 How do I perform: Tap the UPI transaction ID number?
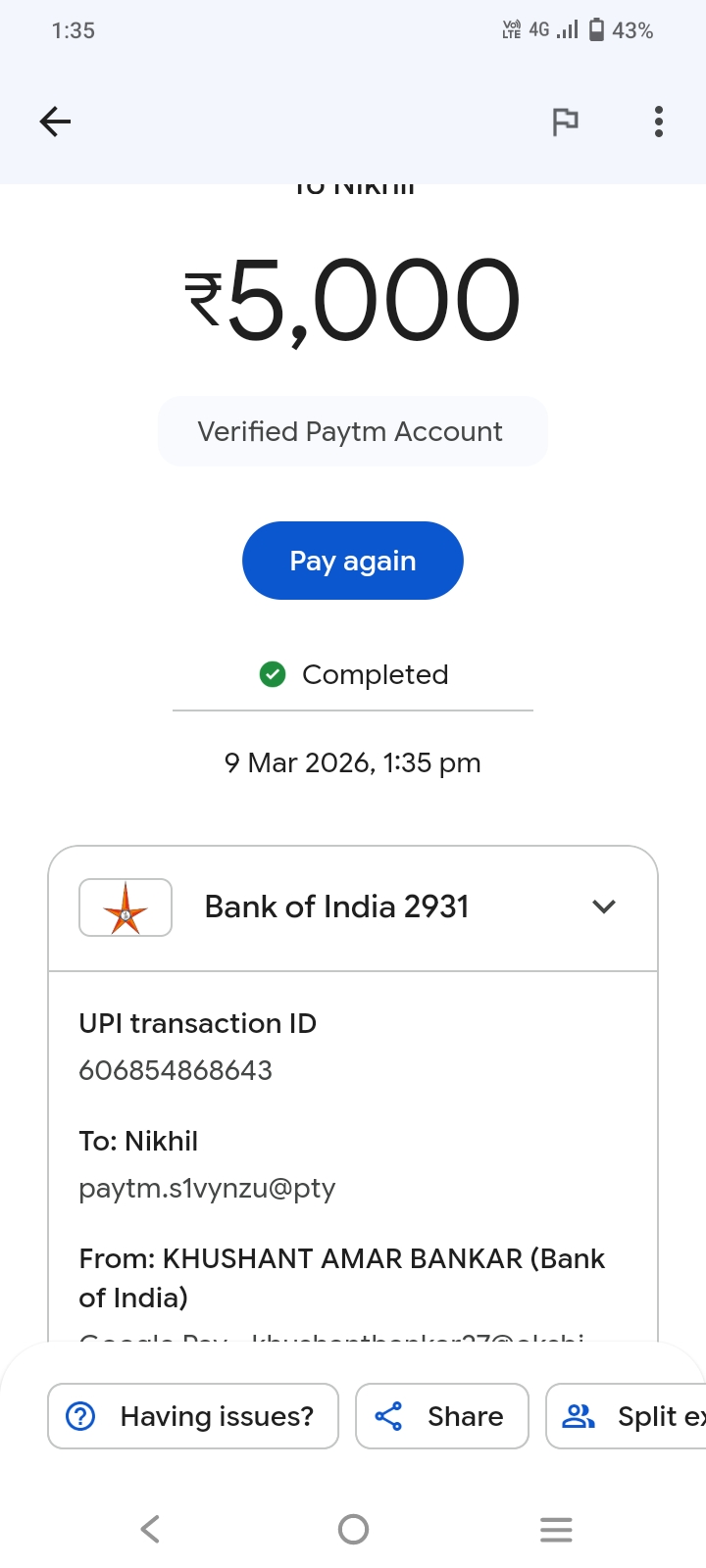(176, 1070)
